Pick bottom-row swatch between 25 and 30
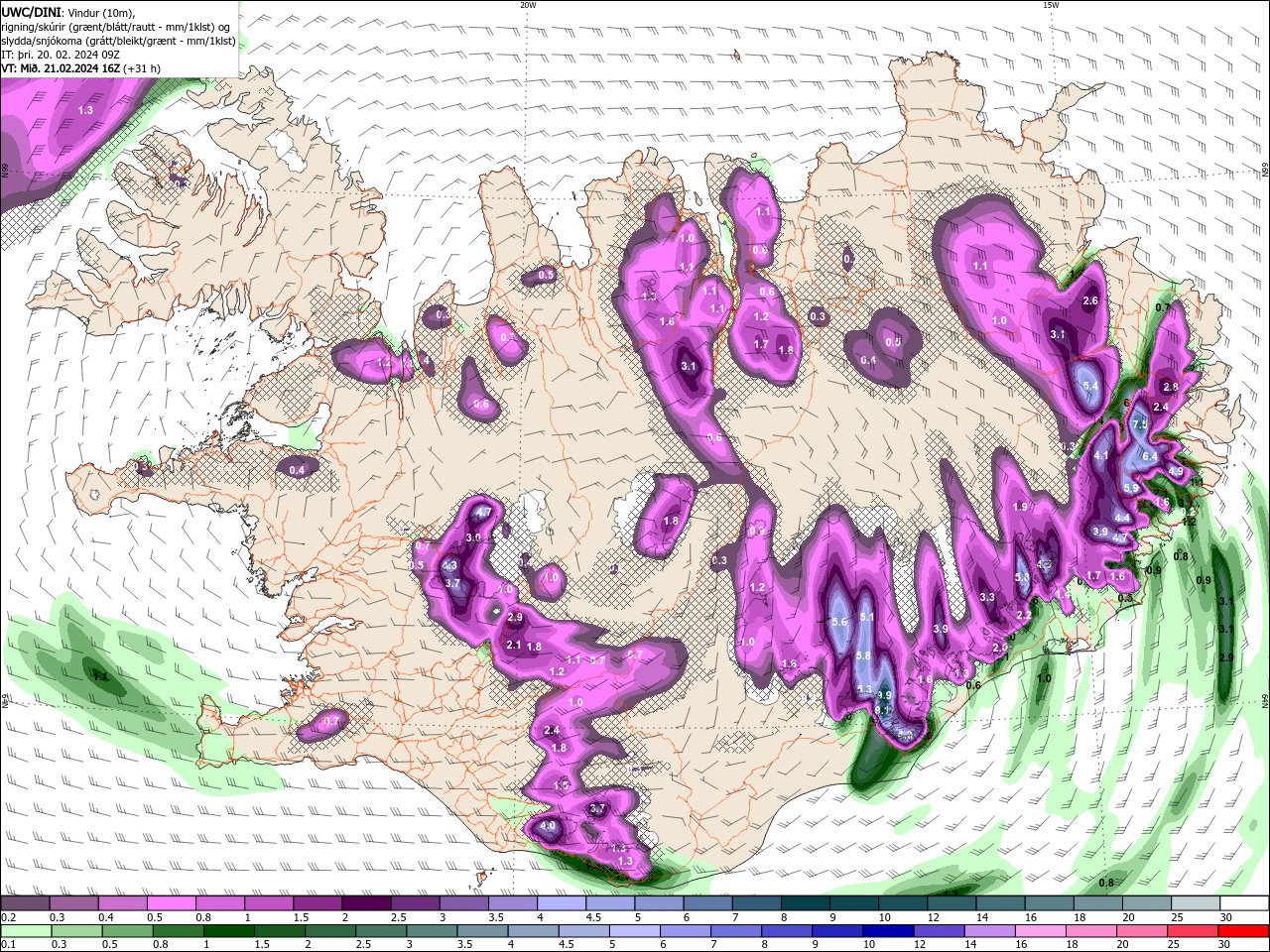This screenshot has width=1270, height=952. pyautogui.click(x=1195, y=931)
